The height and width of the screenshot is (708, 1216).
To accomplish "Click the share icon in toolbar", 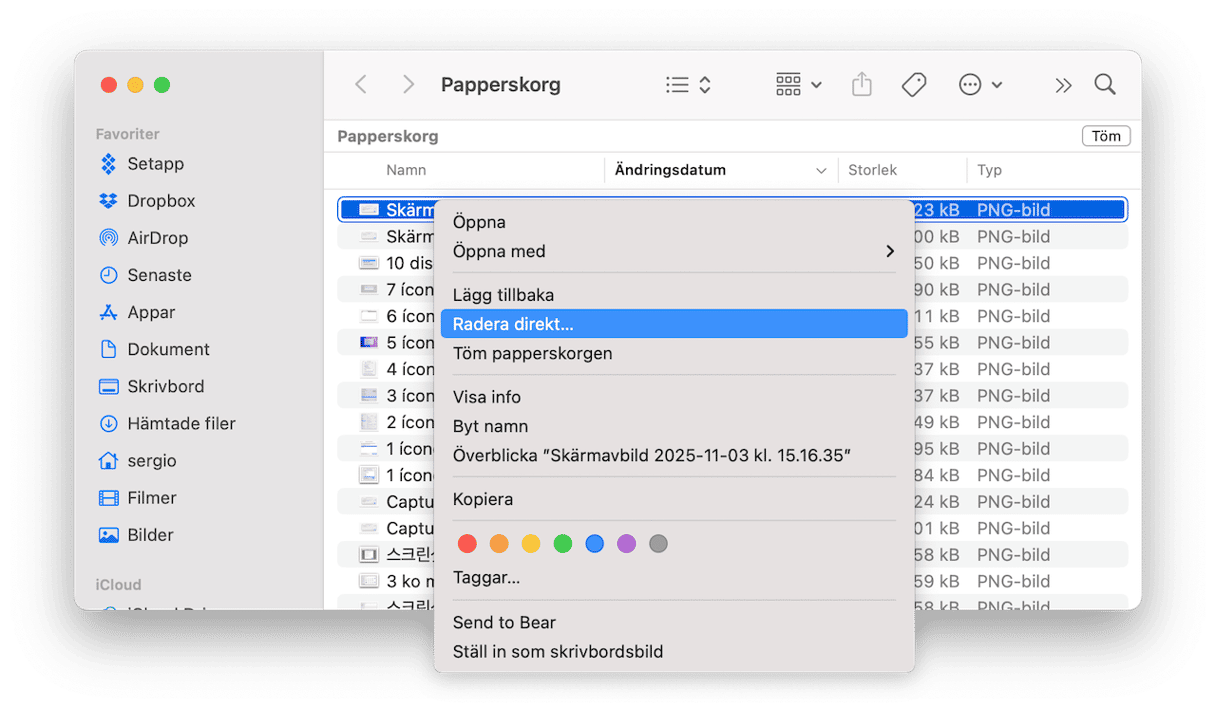I will [x=861, y=85].
